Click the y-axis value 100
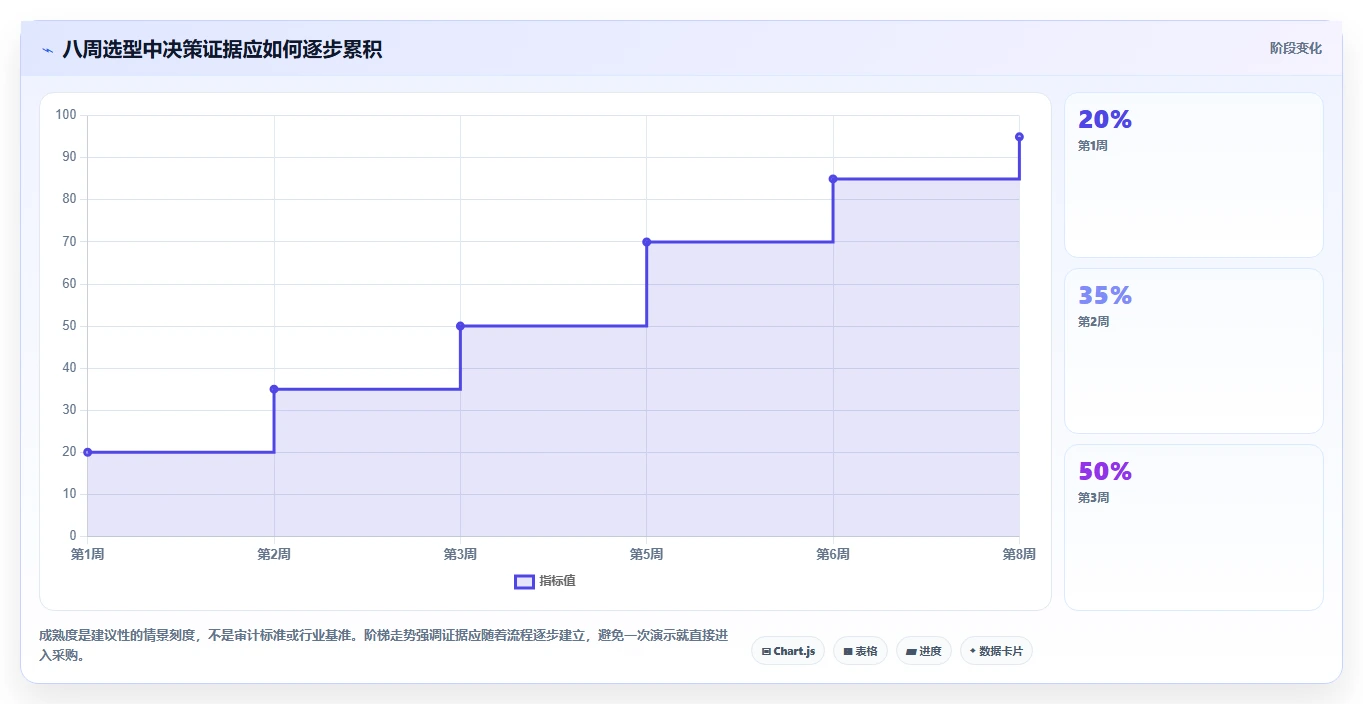1363x704 pixels. pyautogui.click(x=66, y=115)
